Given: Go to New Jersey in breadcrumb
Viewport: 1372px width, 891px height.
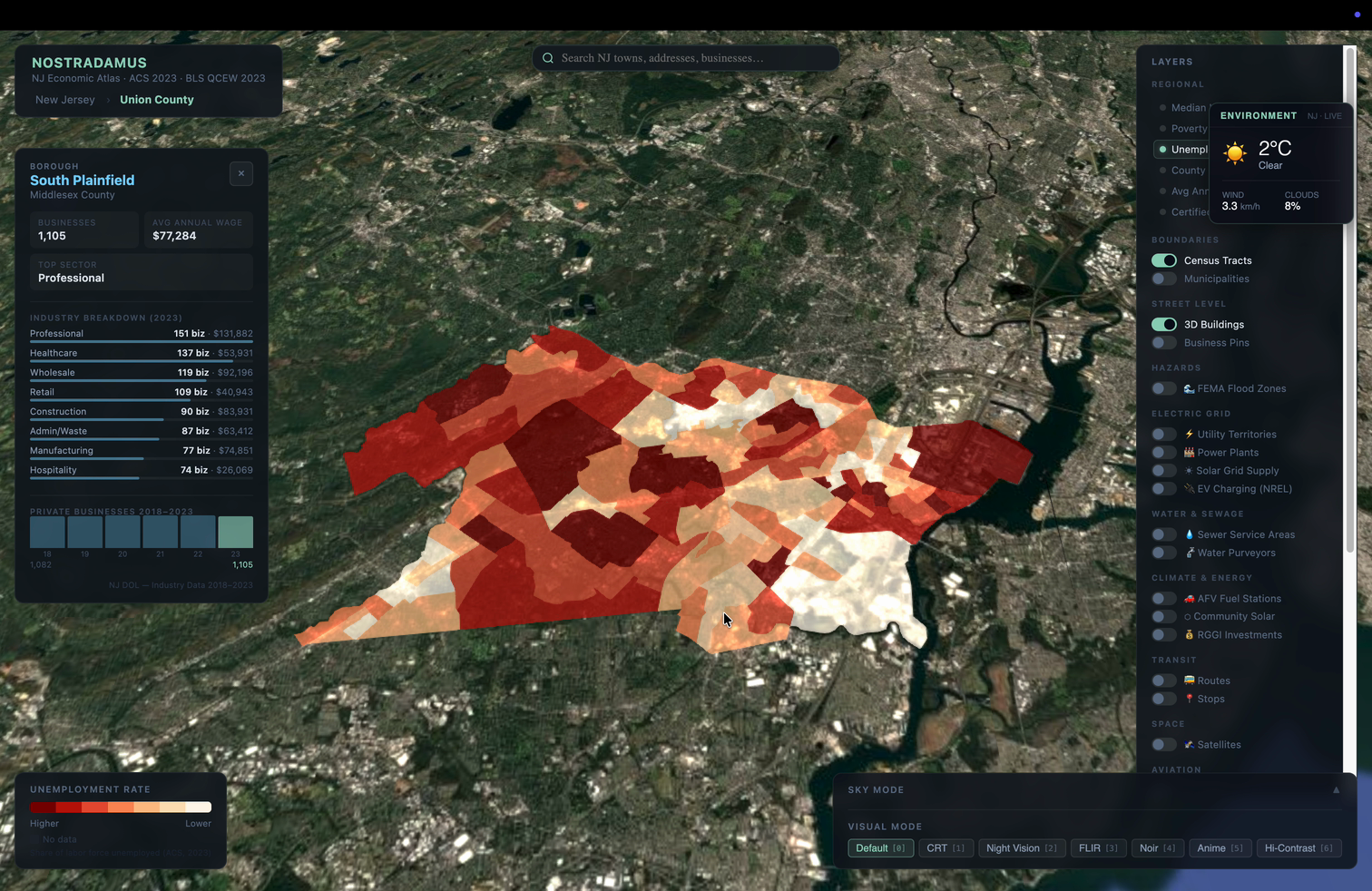Looking at the screenshot, I should (65, 100).
